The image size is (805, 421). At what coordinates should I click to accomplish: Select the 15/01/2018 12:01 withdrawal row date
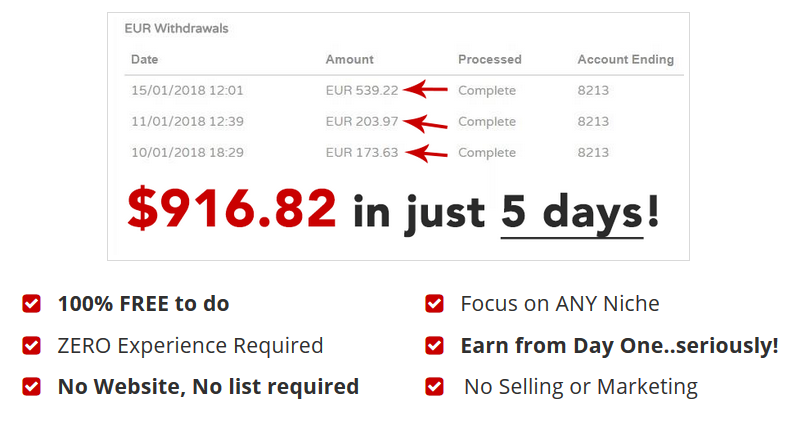pos(187,90)
